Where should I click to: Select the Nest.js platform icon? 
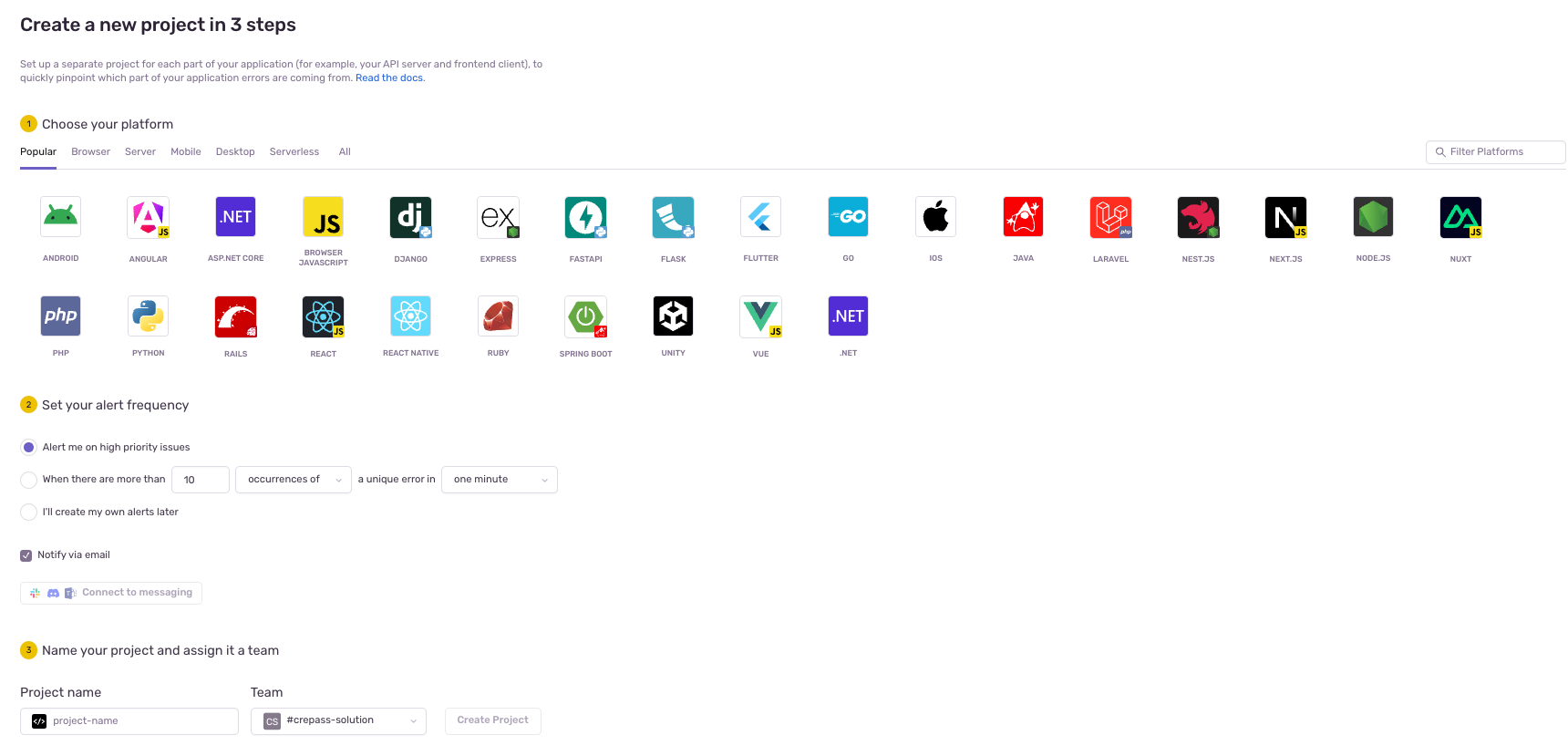(1198, 217)
